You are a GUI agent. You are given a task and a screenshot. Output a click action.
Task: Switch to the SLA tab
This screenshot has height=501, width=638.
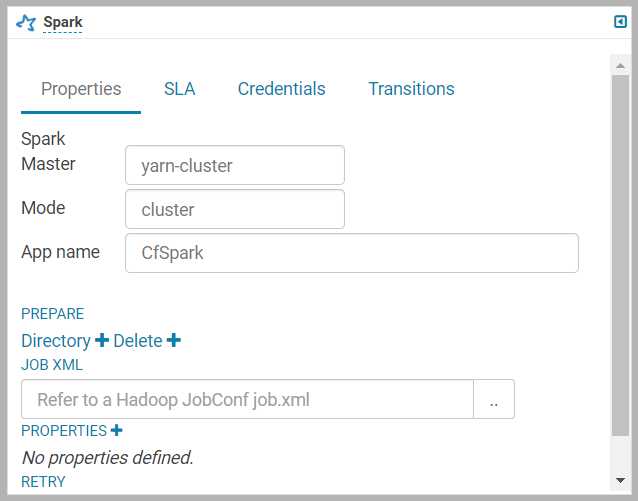(x=179, y=89)
